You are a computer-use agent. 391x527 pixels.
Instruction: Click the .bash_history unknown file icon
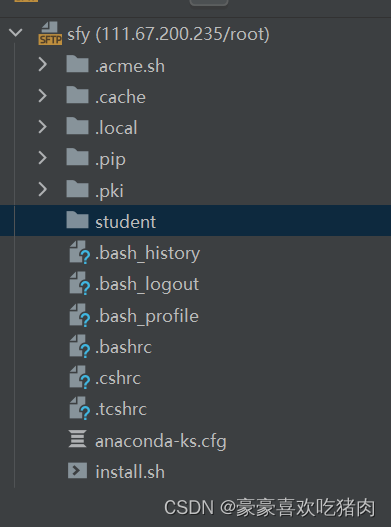pos(79,252)
